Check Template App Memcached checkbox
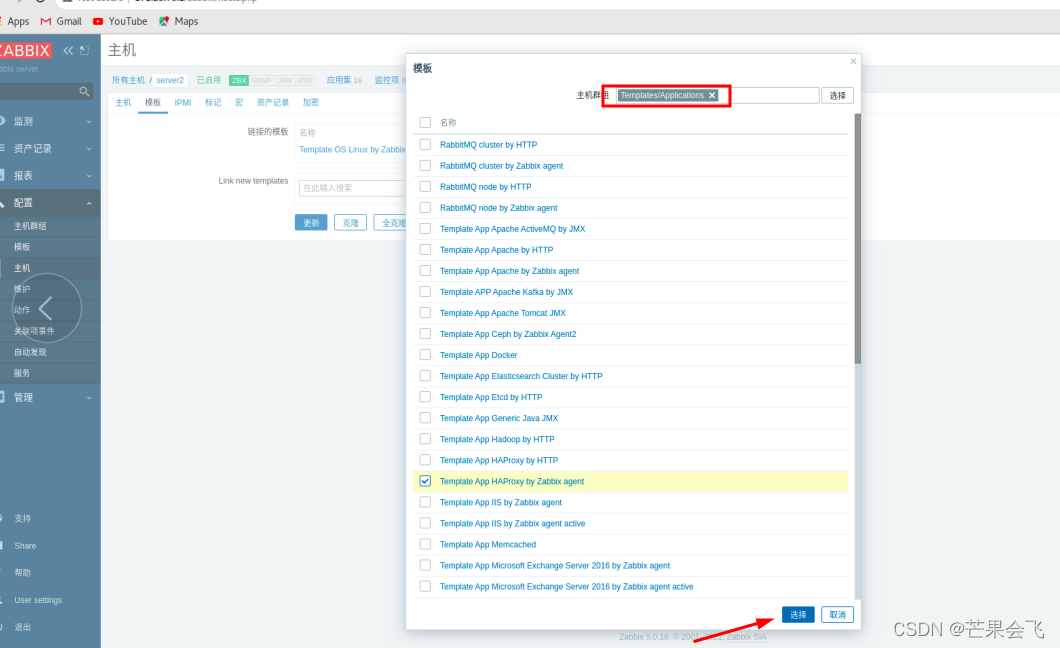 (x=425, y=544)
